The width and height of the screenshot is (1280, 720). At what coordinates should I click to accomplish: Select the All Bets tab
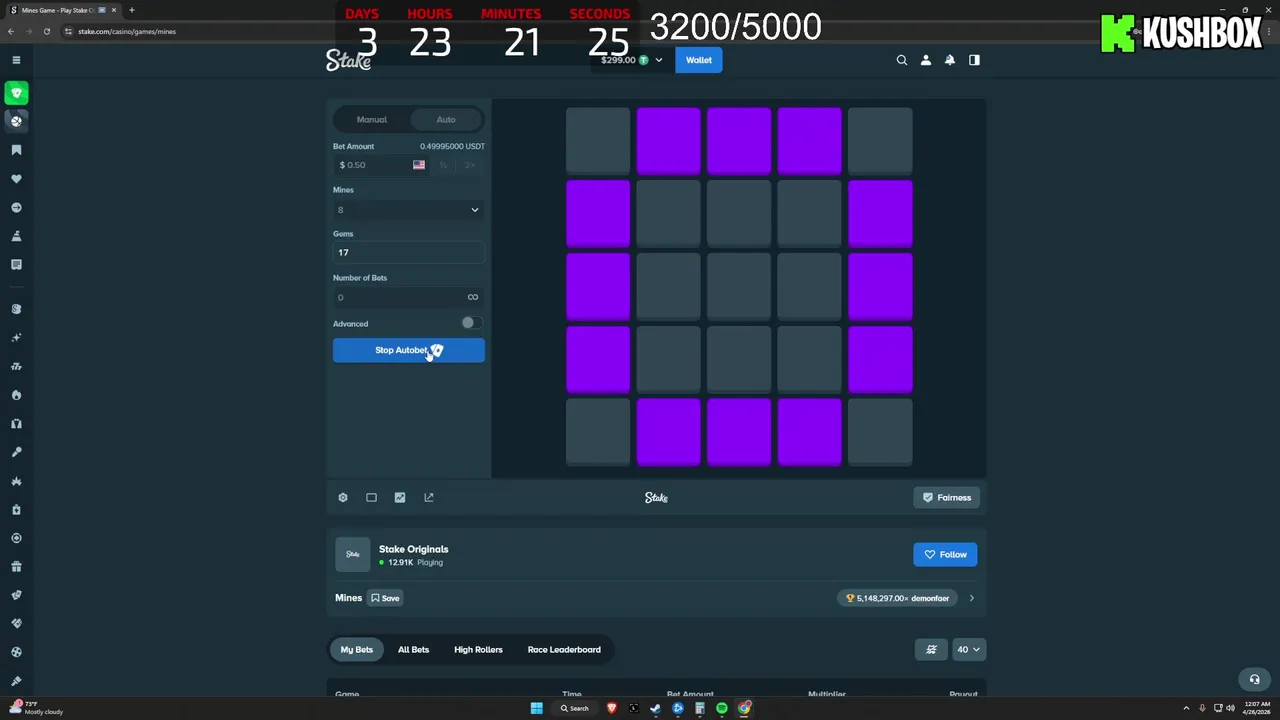coord(413,650)
